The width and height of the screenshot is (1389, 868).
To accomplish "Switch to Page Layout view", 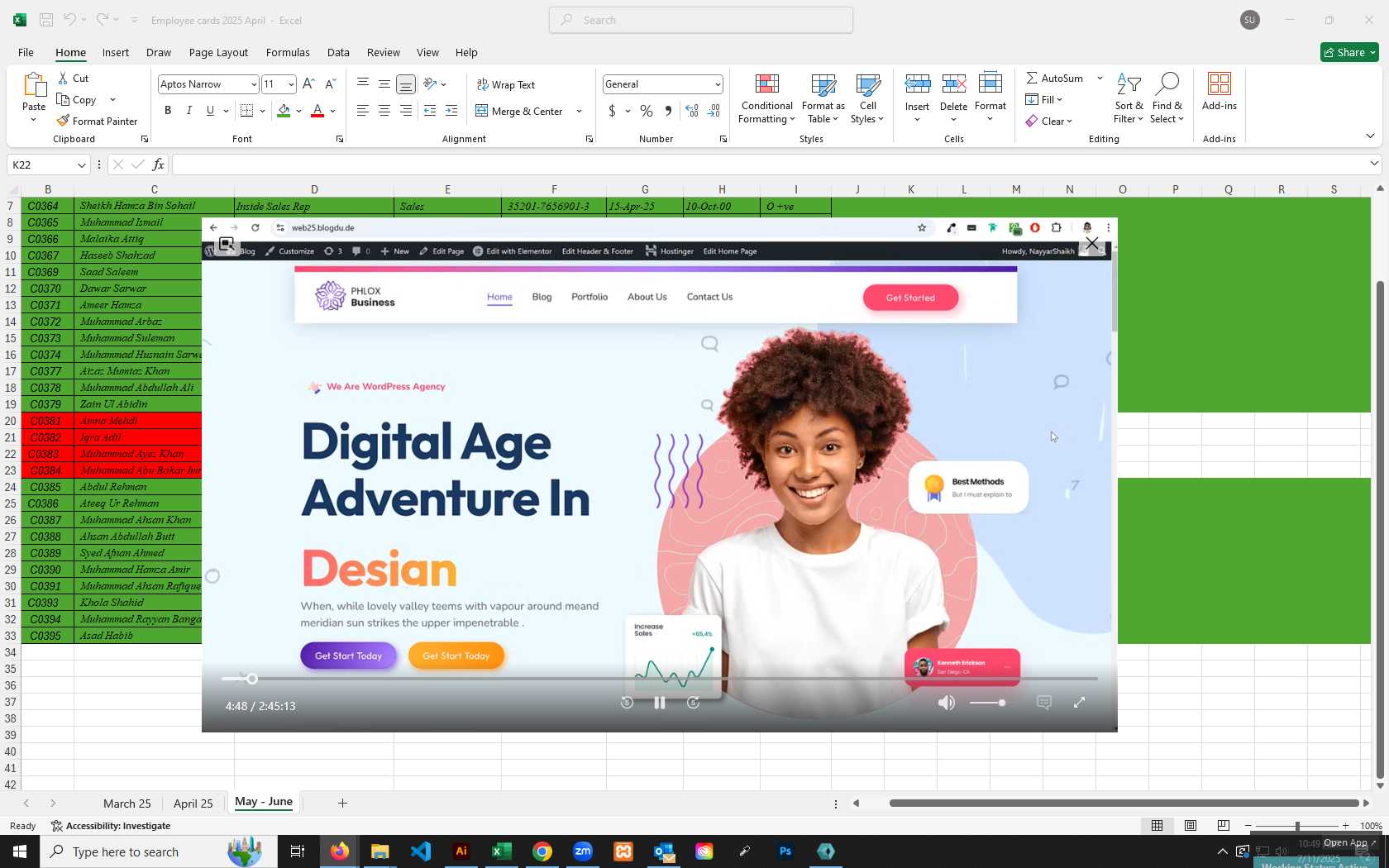I will pyautogui.click(x=1190, y=826).
